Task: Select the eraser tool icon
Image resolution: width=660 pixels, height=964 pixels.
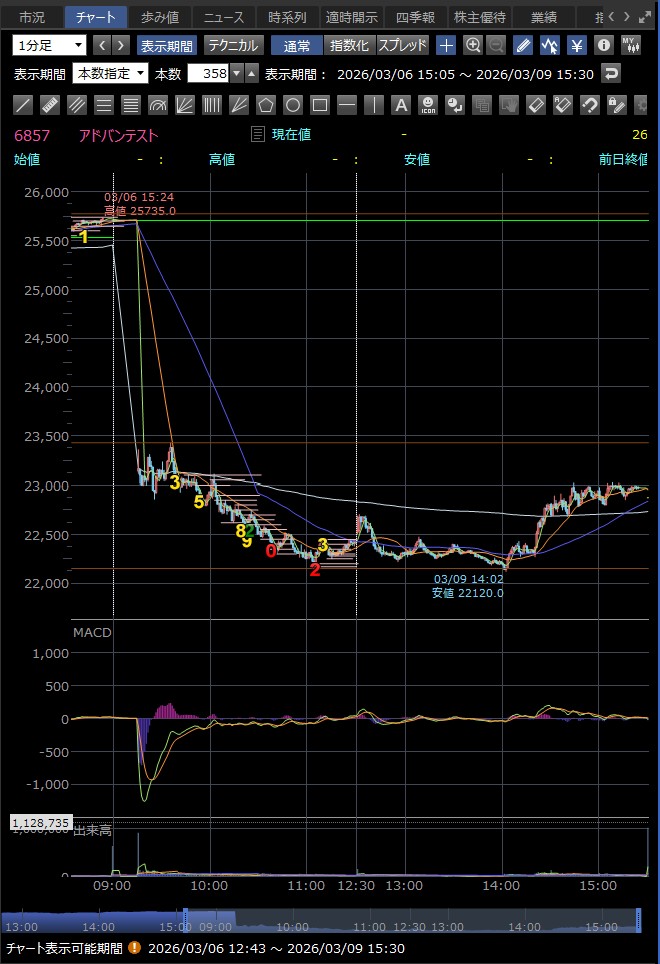Action: [x=535, y=105]
